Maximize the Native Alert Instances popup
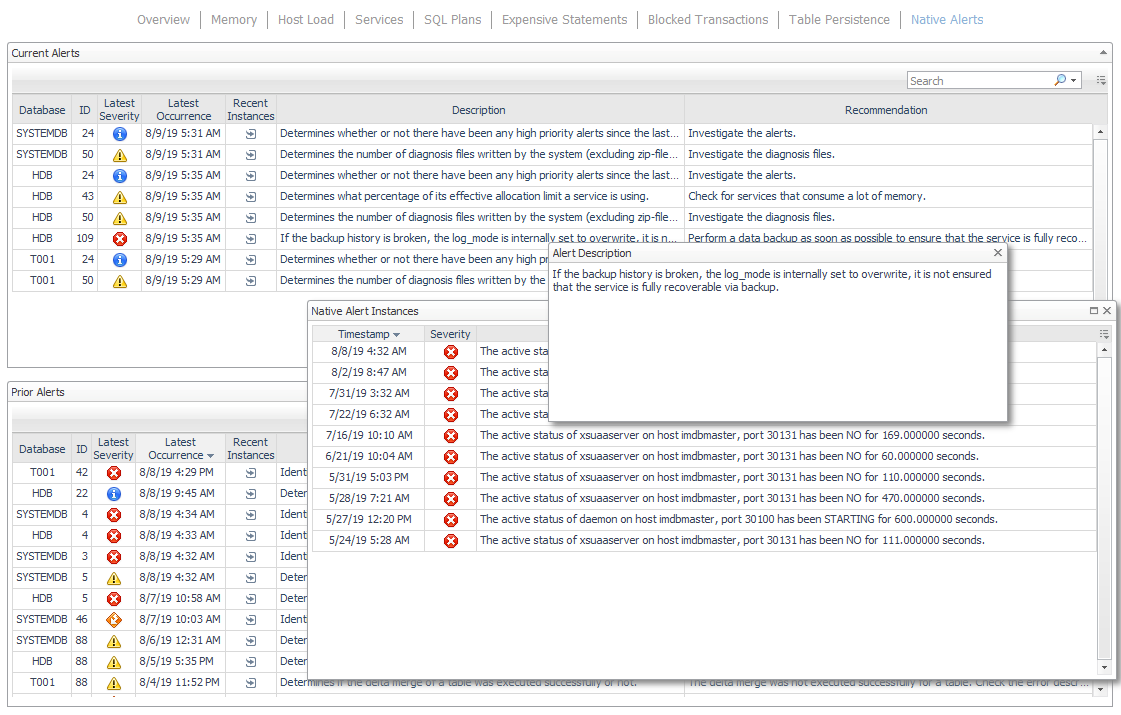The height and width of the screenshot is (715, 1121). click(1094, 311)
